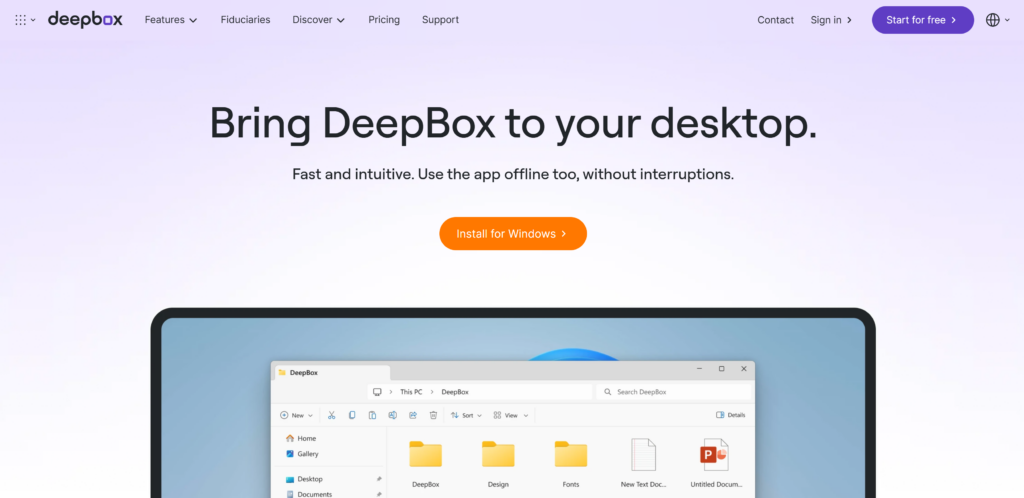Click the deepbox logo

click(x=85, y=20)
